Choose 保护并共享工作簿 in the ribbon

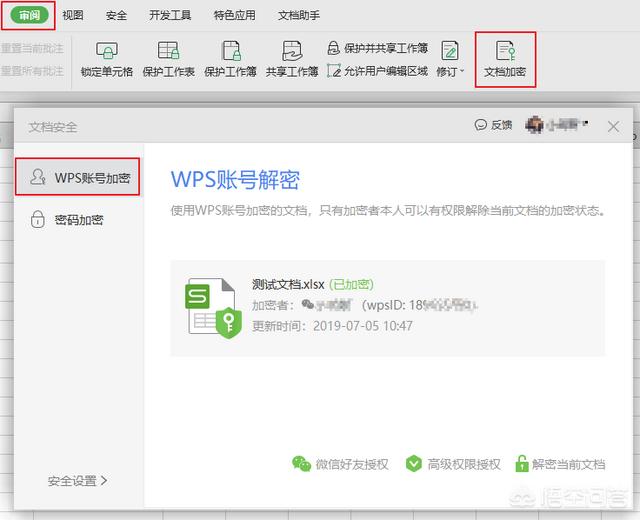click(378, 48)
